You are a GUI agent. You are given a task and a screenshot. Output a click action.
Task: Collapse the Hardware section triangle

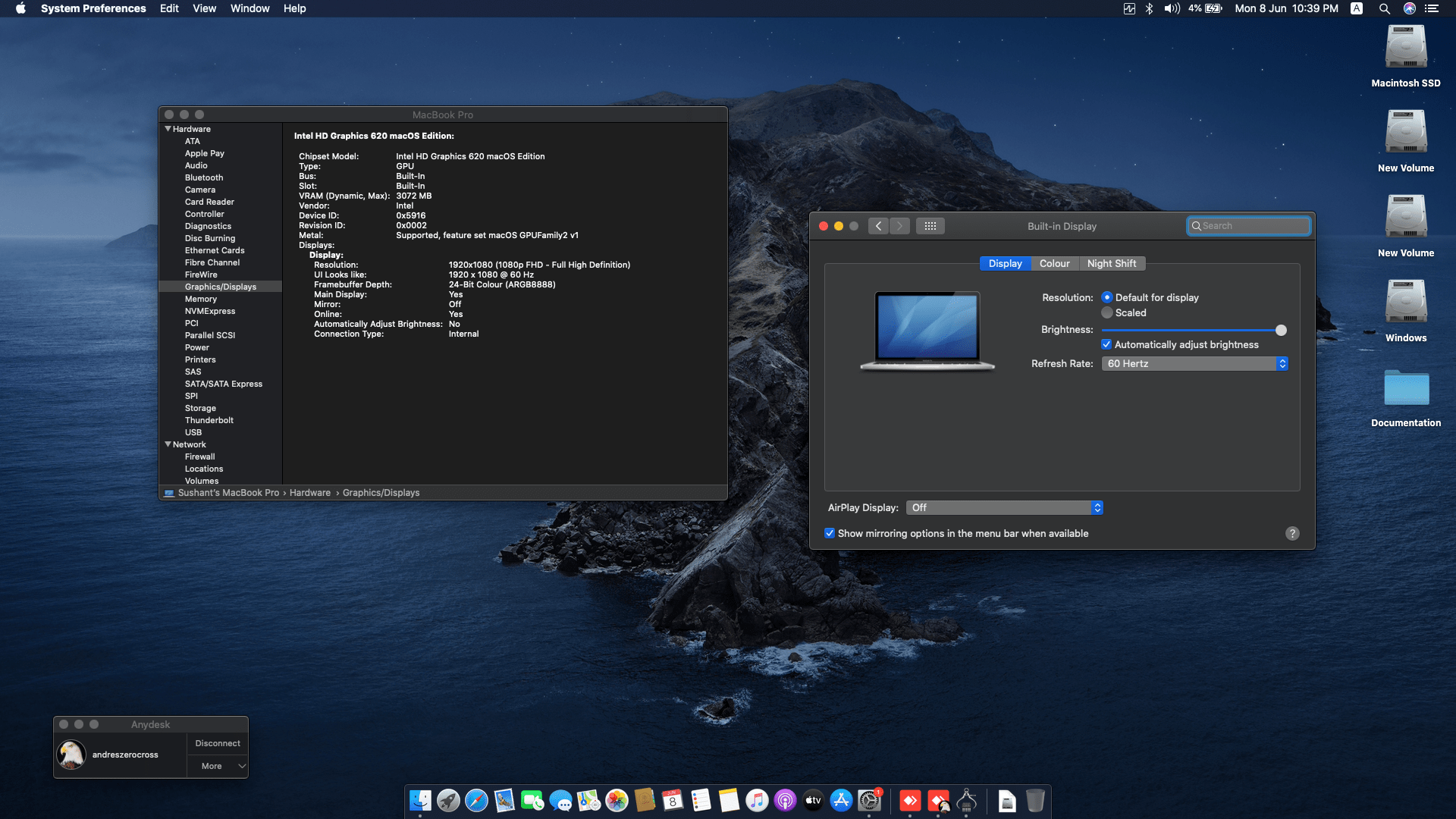[x=168, y=129]
